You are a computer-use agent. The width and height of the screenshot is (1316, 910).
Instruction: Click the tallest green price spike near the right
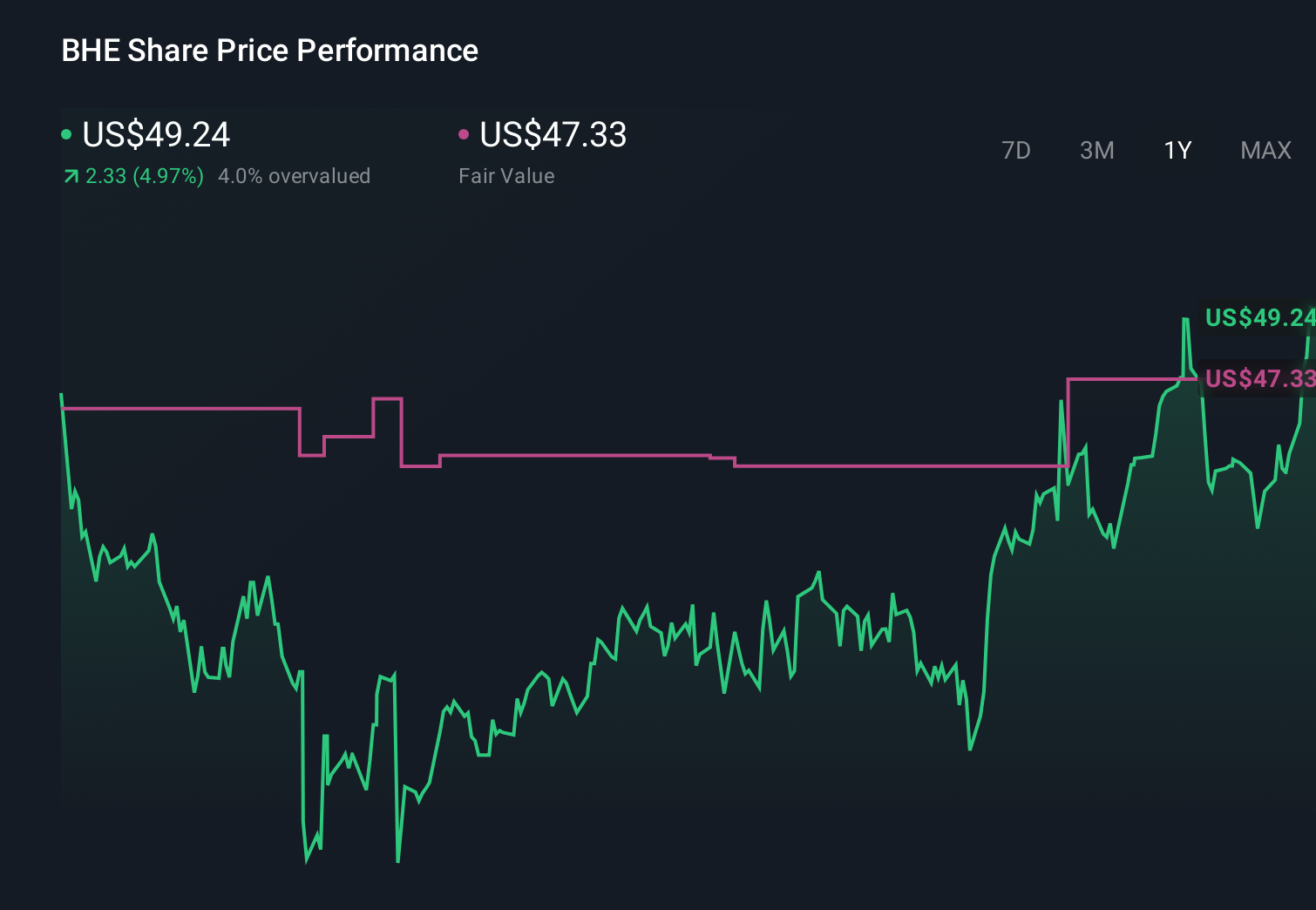pyautogui.click(x=1185, y=320)
